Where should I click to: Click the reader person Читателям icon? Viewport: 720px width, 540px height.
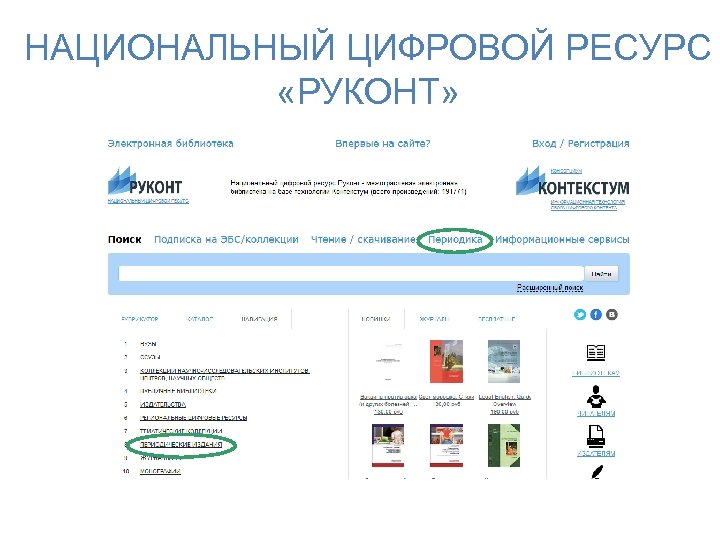[596, 396]
